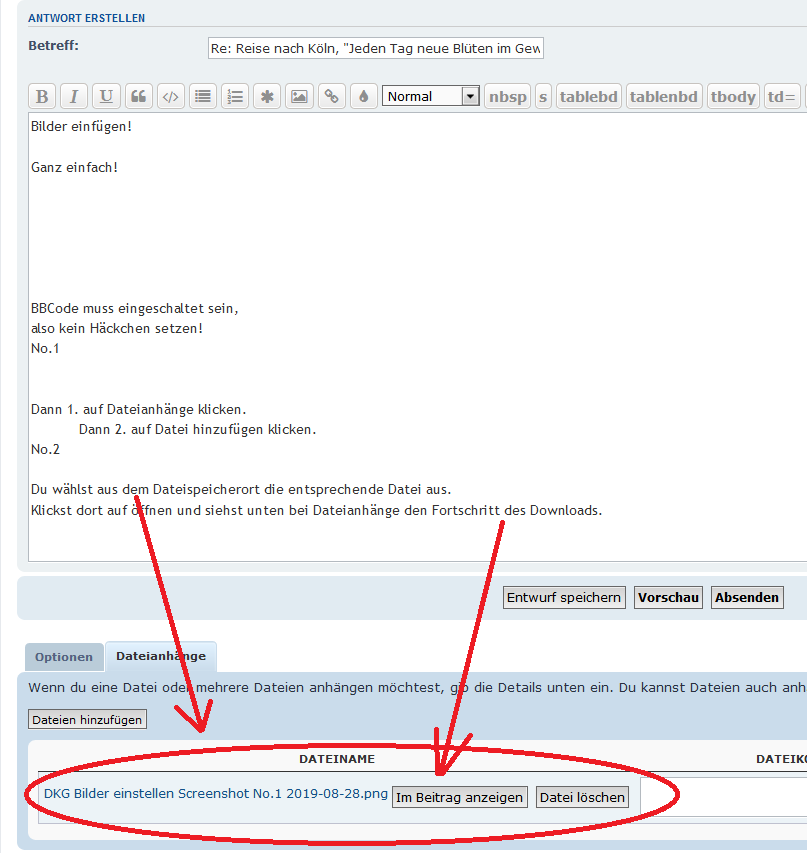Screen dimensions: 807x853
Task: Toggle bold formatting in the editor toolbar
Action: pyautogui.click(x=42, y=97)
